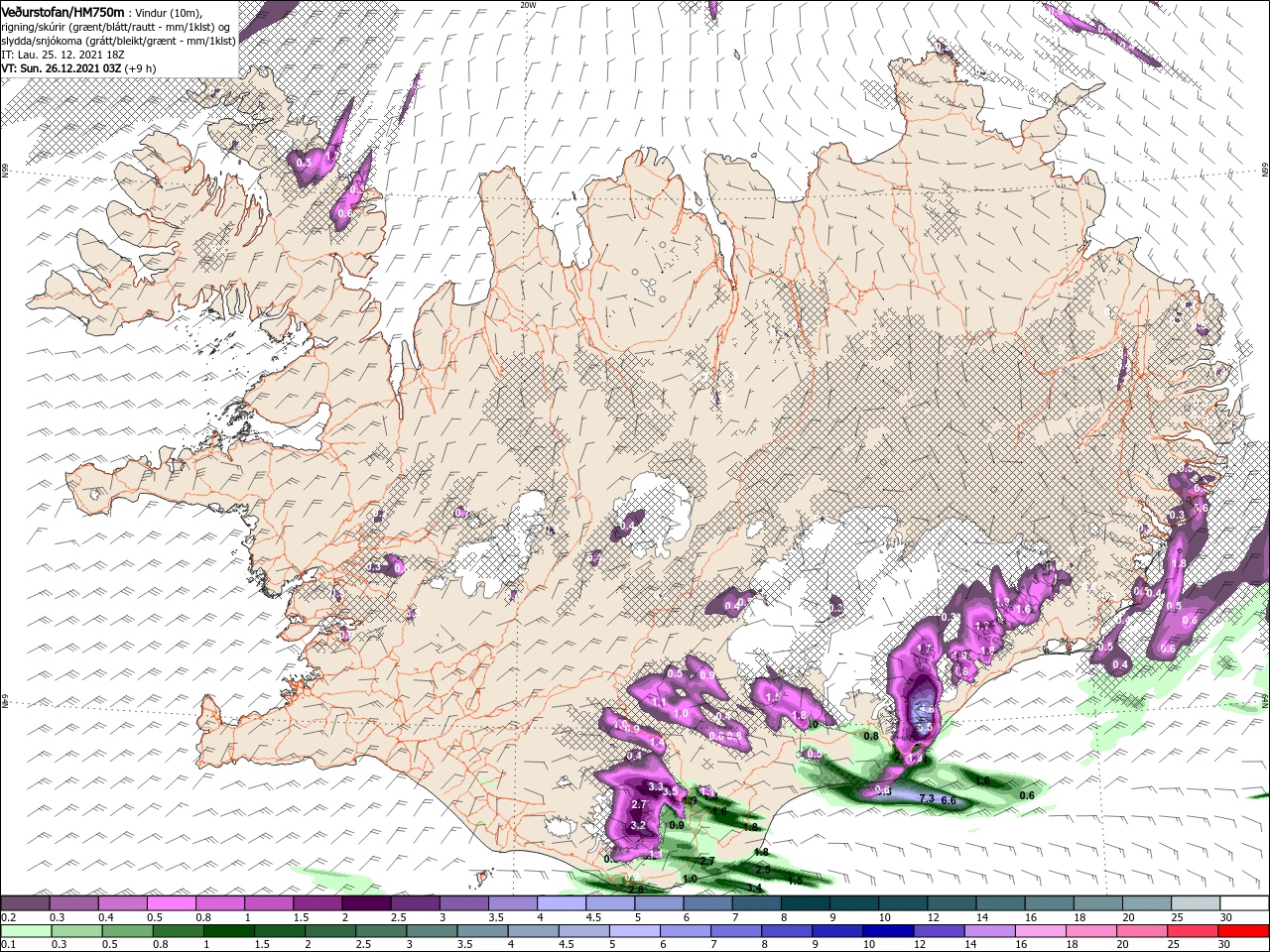Screen dimensions: 1270x952
Task: Click the '3.3' snowfall value label
Action: pos(655,786)
